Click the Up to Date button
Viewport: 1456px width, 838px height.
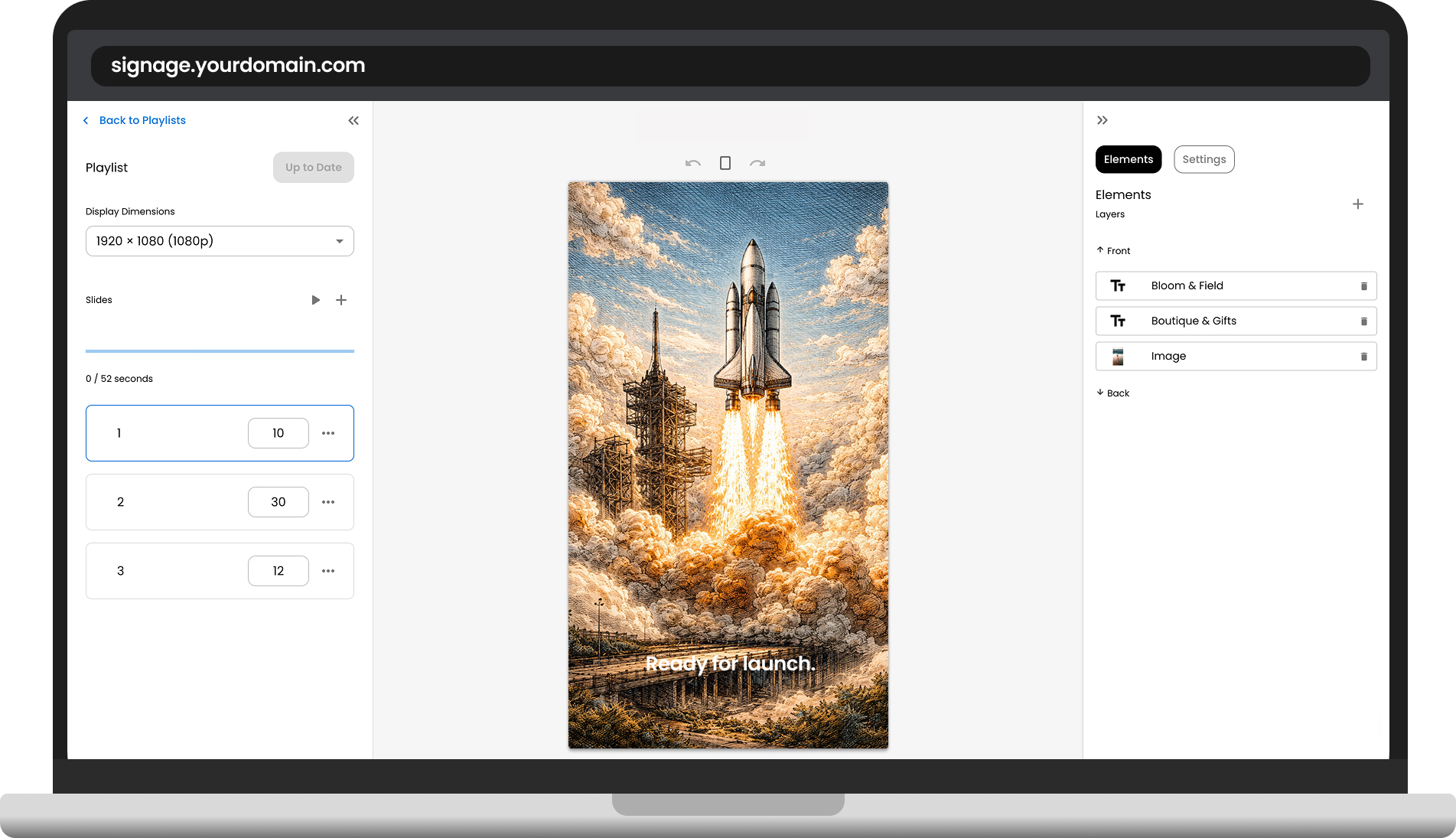click(313, 167)
